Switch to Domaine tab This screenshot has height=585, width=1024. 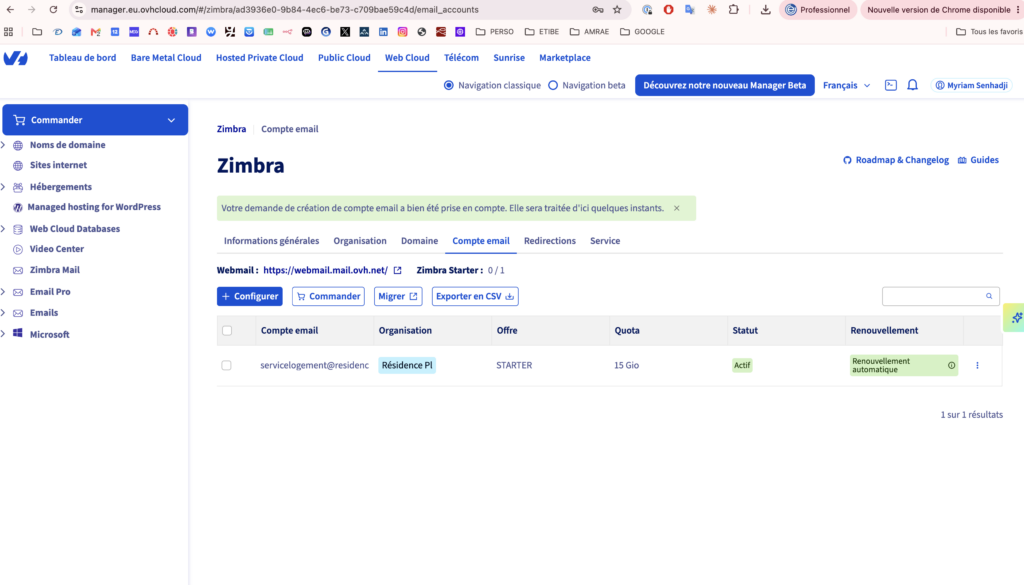click(x=419, y=241)
